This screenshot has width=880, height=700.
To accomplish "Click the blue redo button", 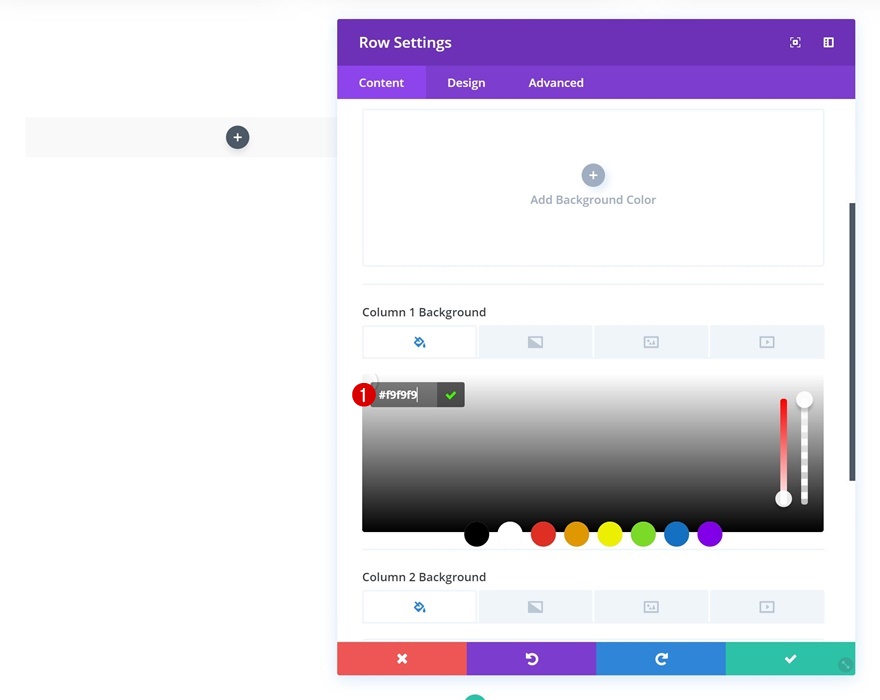I will [x=661, y=658].
